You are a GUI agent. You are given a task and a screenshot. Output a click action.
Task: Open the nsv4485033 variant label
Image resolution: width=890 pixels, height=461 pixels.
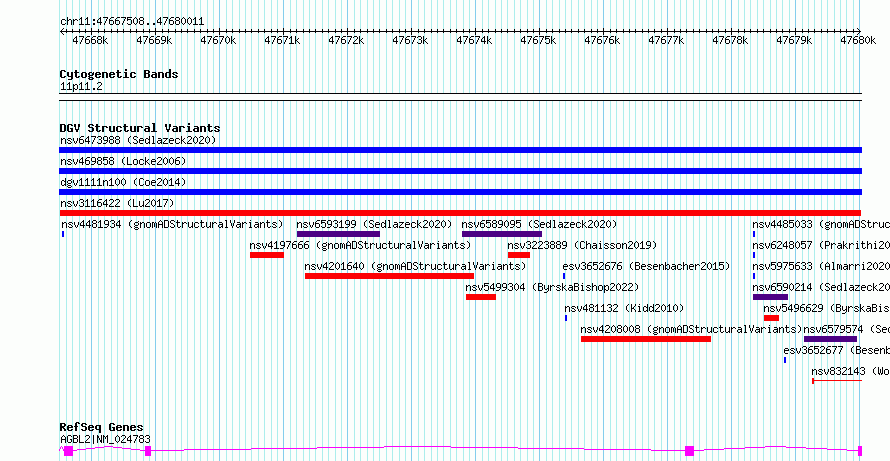tap(821, 224)
